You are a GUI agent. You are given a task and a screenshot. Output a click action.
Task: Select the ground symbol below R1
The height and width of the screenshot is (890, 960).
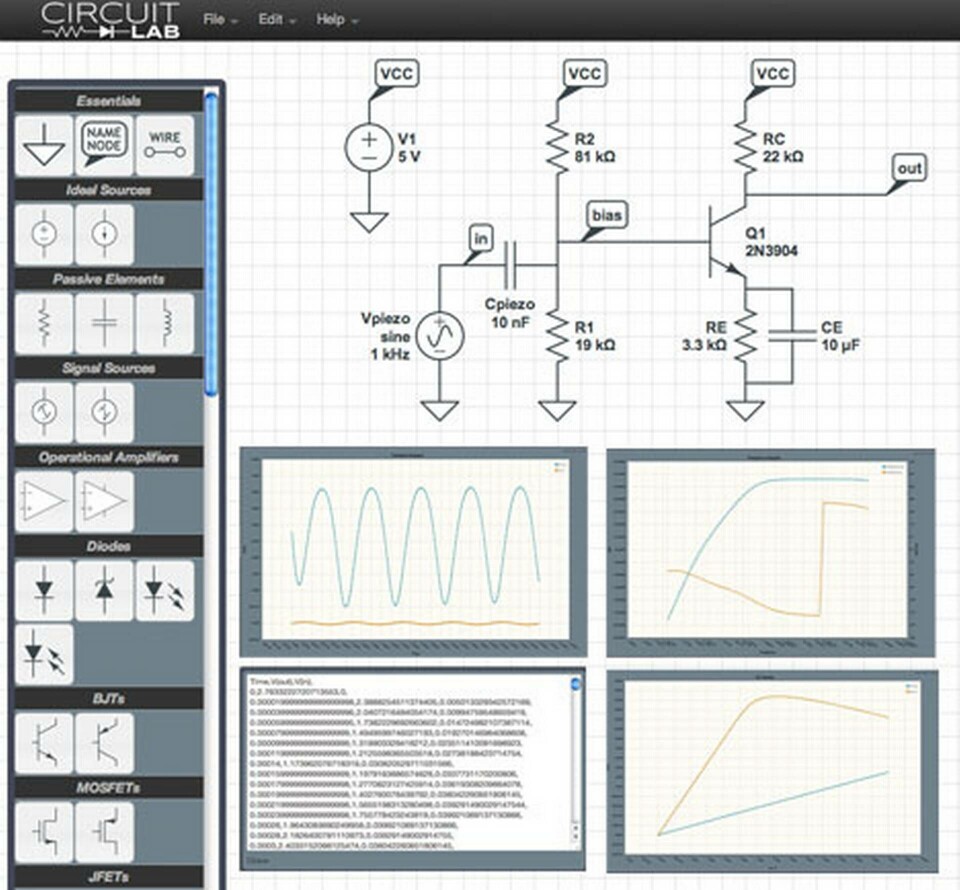tap(557, 410)
